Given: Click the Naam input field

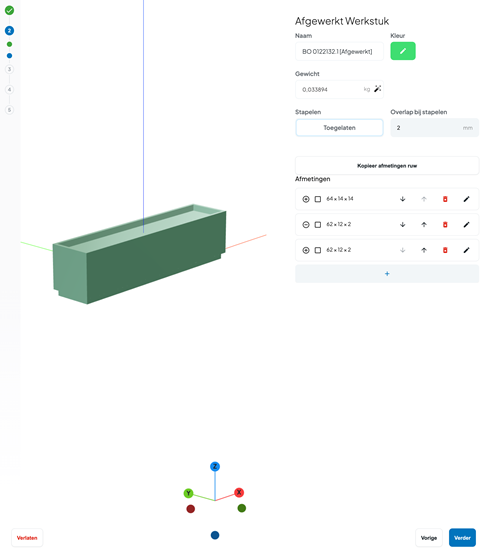Looking at the screenshot, I should point(339,52).
